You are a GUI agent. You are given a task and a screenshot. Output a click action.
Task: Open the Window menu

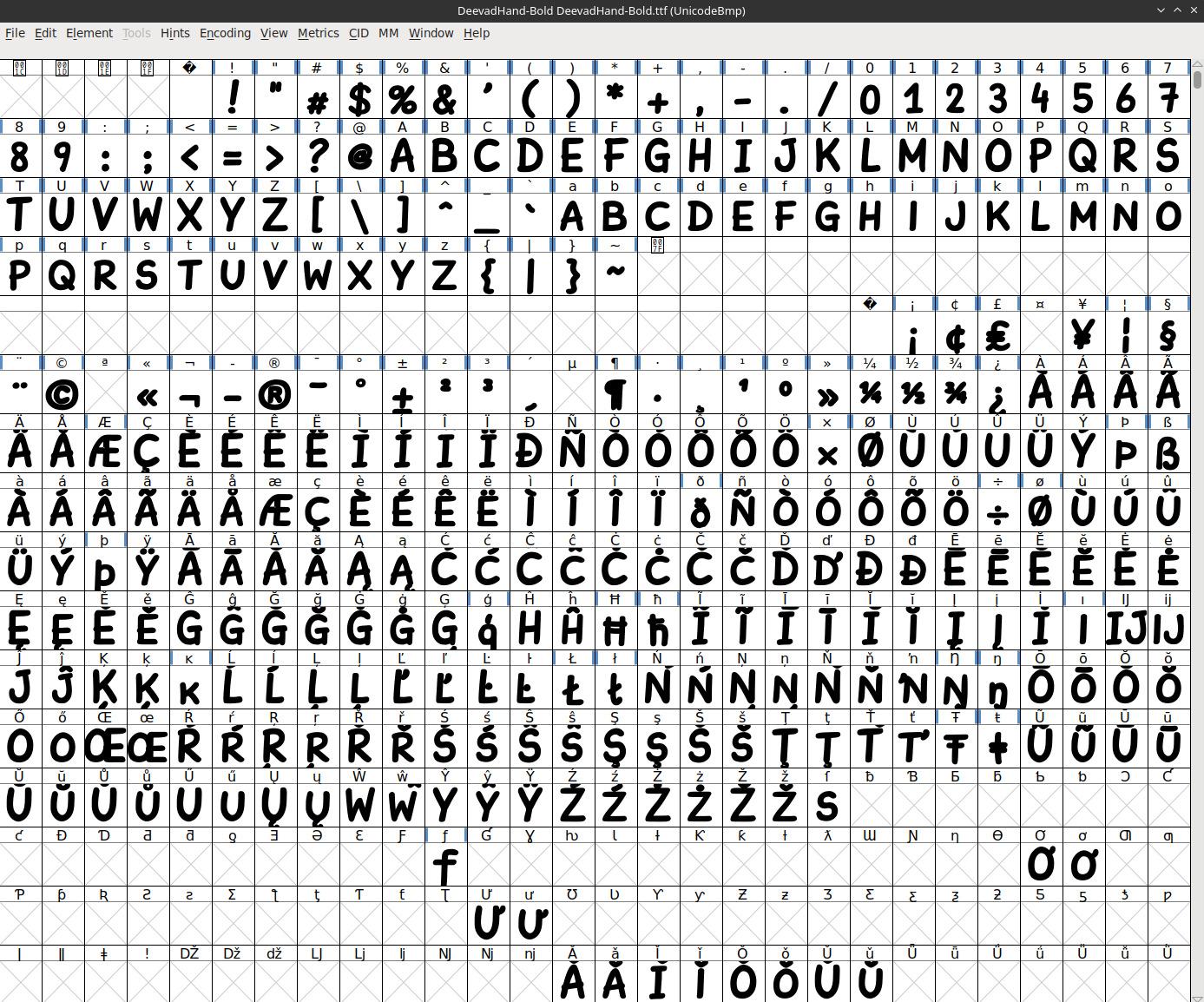(x=431, y=33)
